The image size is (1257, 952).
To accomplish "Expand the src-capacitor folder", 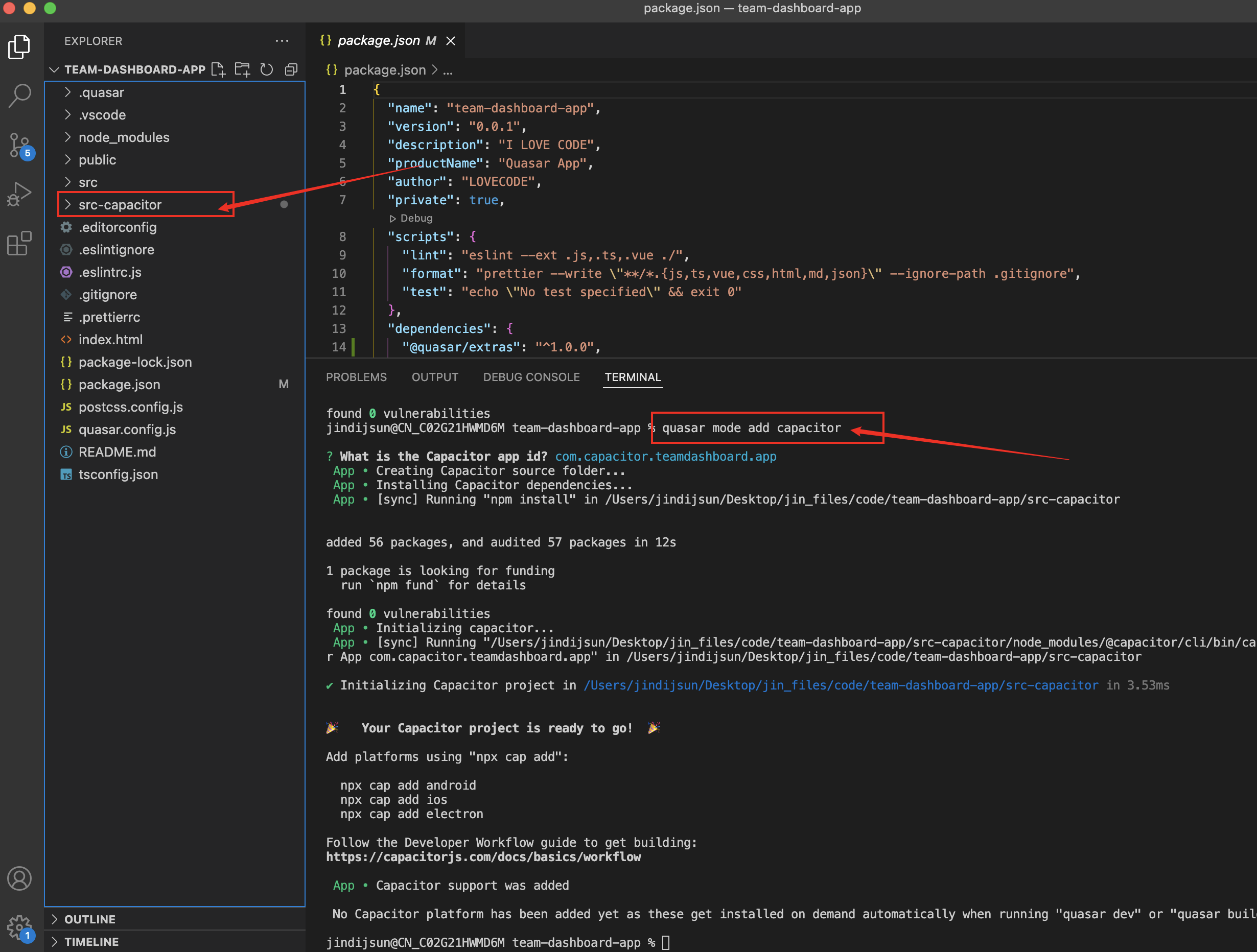I will (120, 204).
